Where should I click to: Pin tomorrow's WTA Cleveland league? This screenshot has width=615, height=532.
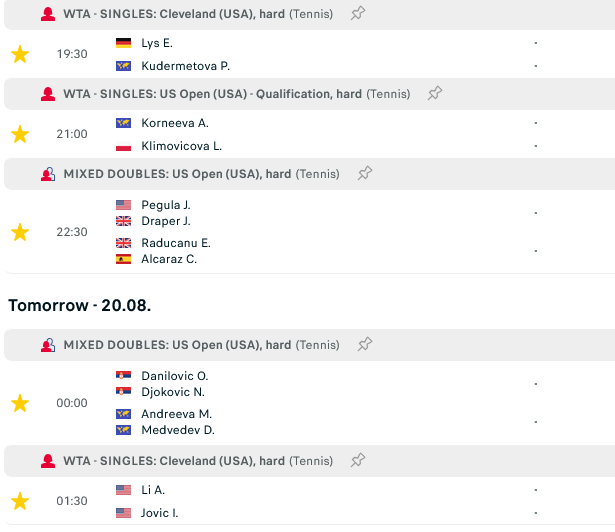(357, 461)
